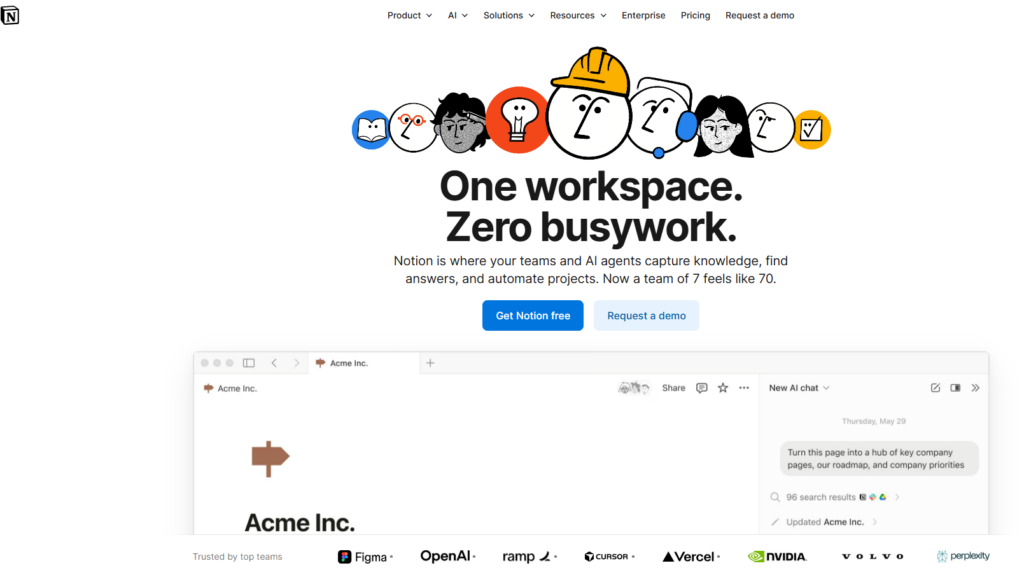Open the Pricing page from navigation
This screenshot has width=1024, height=568.
click(x=695, y=15)
